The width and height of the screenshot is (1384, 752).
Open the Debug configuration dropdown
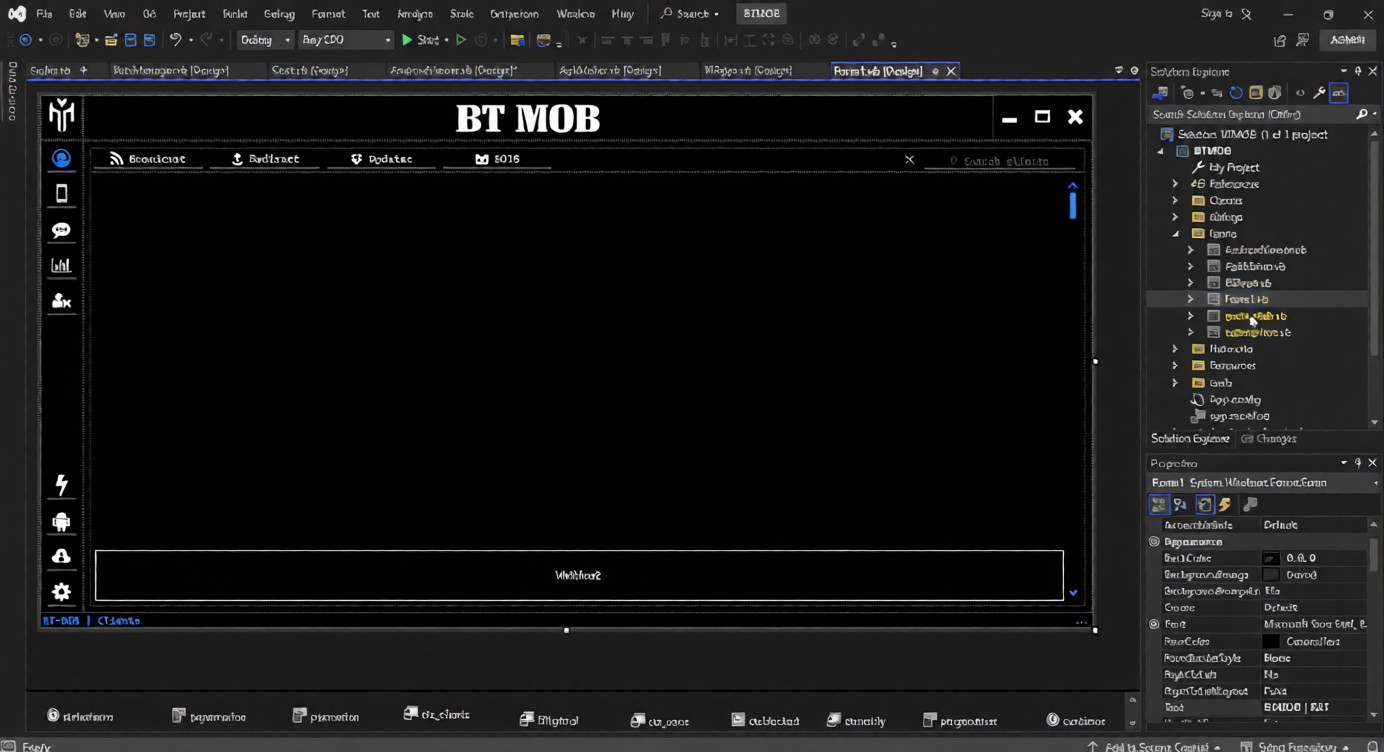(265, 40)
